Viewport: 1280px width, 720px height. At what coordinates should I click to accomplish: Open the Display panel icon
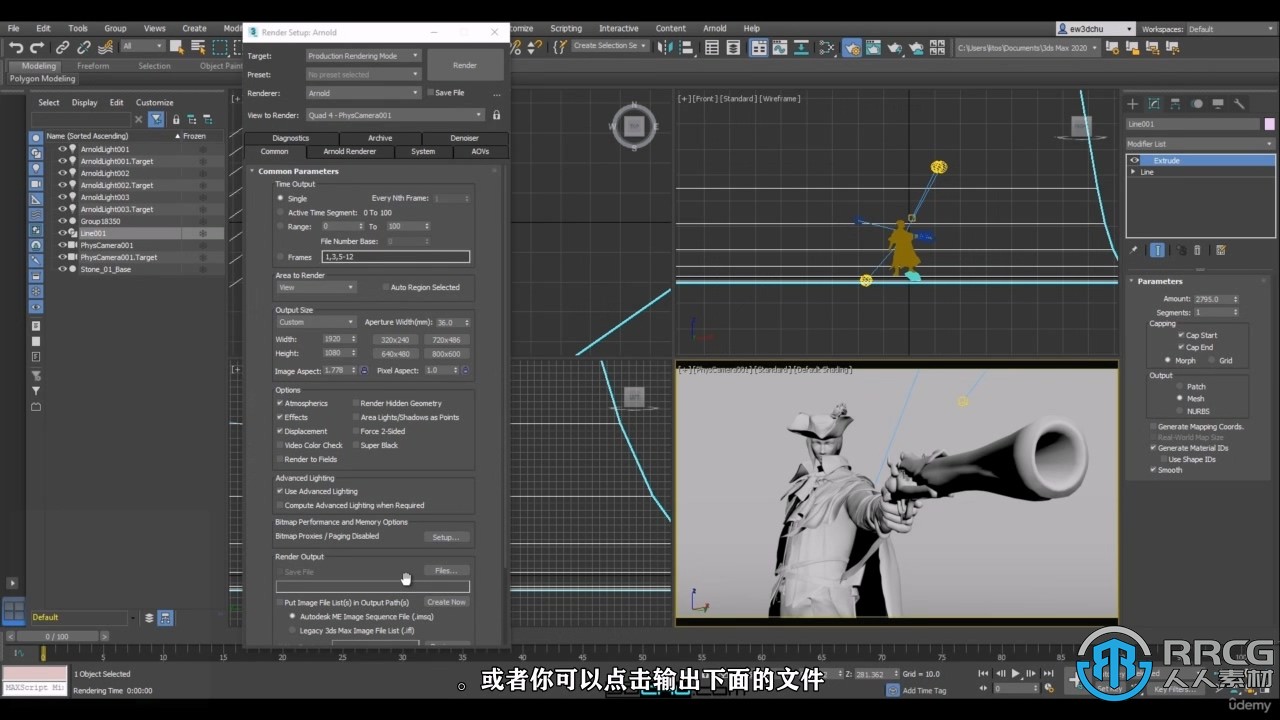(x=1218, y=103)
